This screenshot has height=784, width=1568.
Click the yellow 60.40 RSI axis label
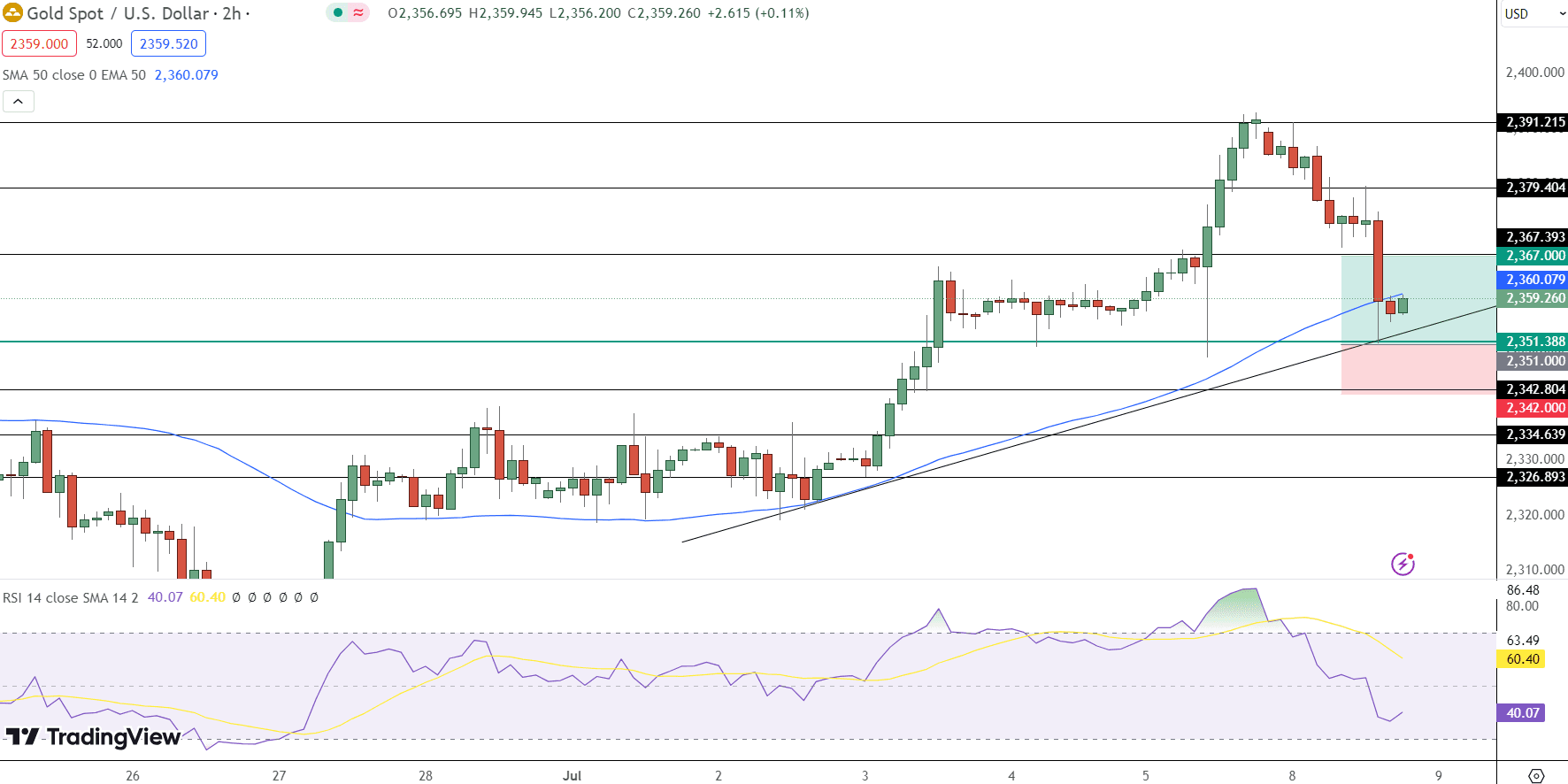point(1521,659)
